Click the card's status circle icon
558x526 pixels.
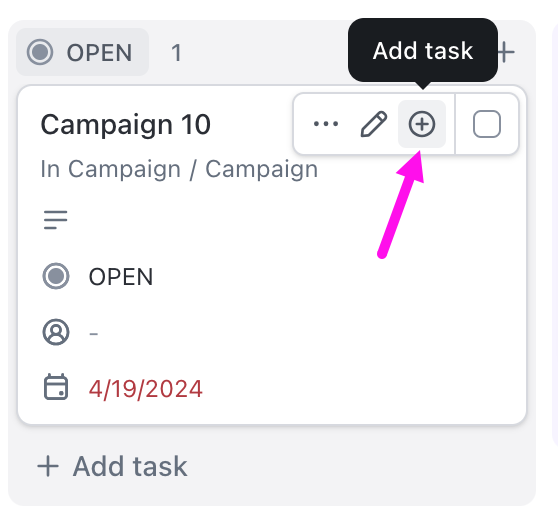[x=56, y=276]
